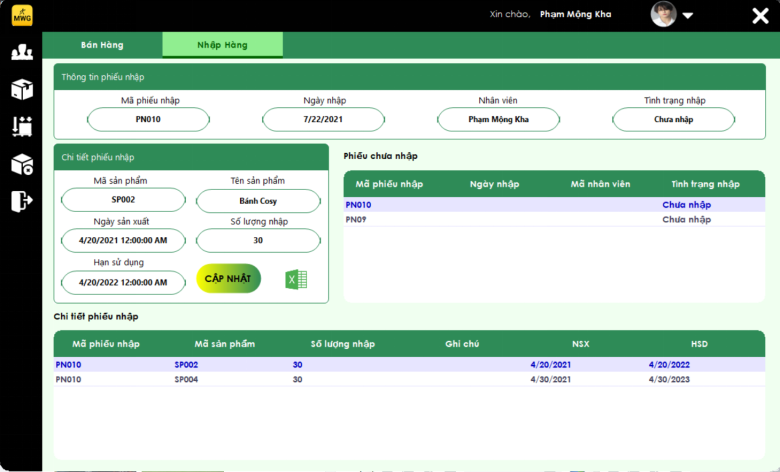Click the Excel export icon
780x472 pixels.
296,280
